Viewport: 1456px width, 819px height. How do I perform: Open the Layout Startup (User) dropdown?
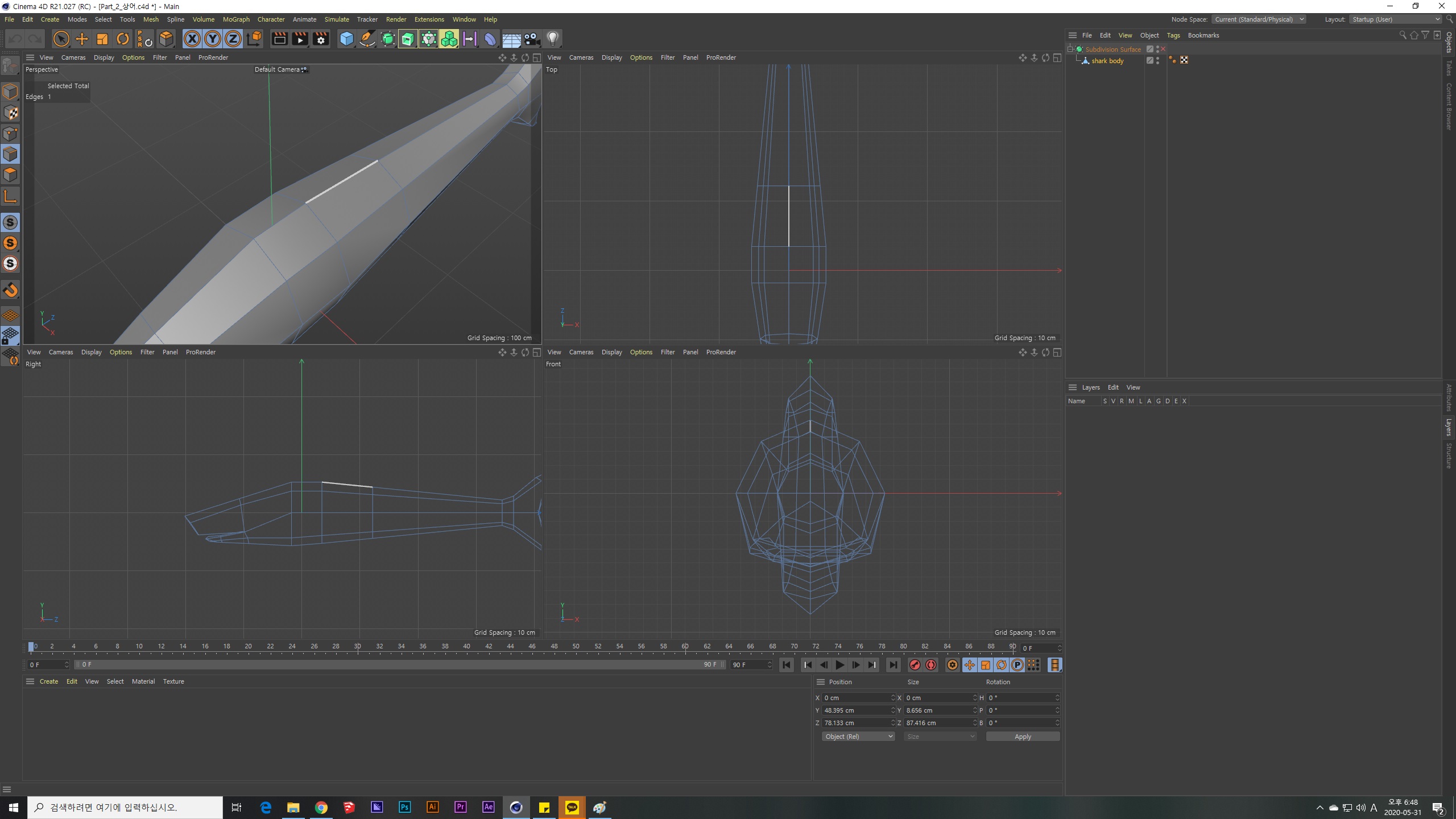(1395, 19)
